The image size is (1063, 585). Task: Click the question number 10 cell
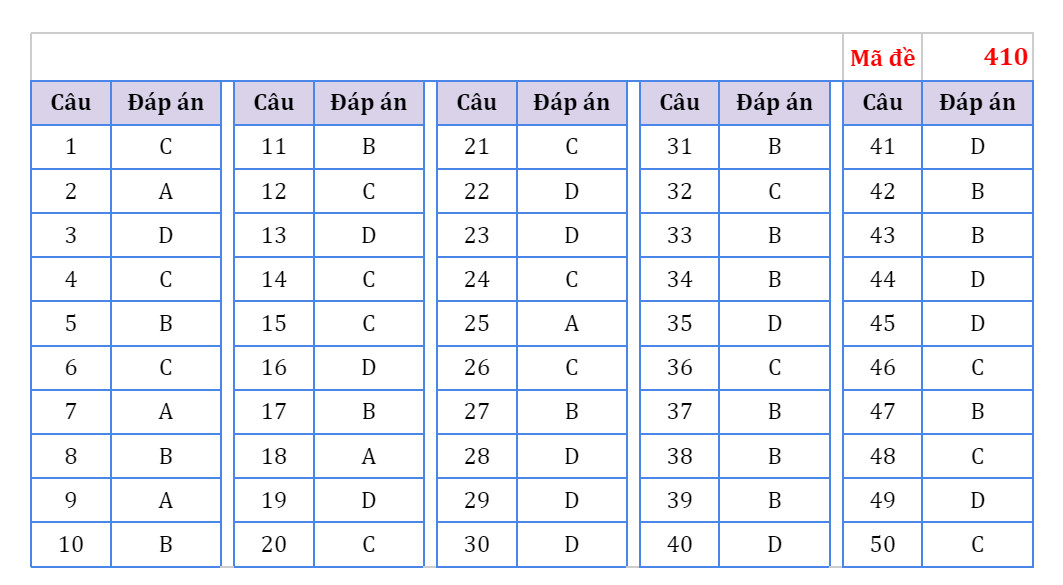pyautogui.click(x=71, y=544)
